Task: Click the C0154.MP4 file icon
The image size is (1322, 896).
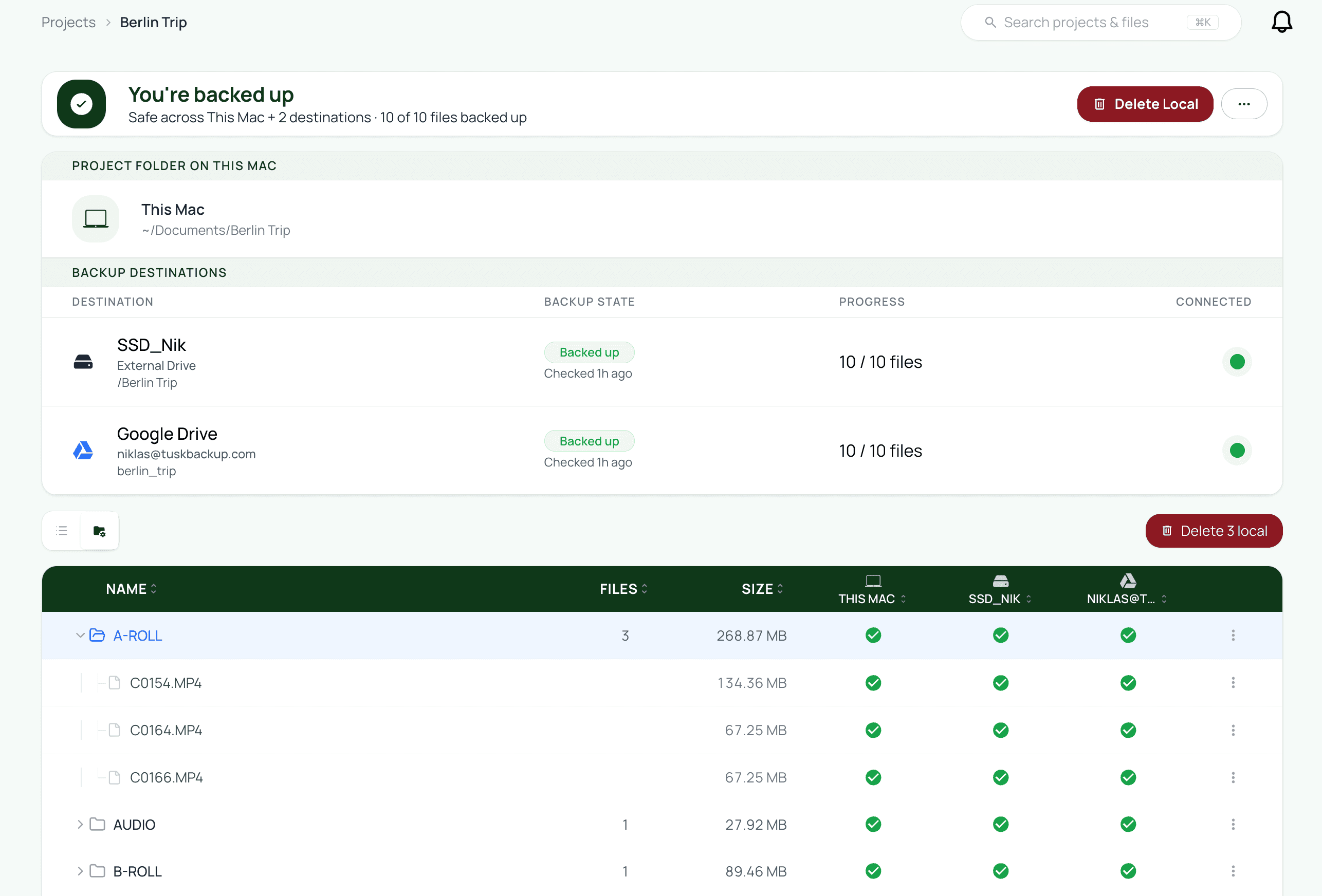Action: pyautogui.click(x=114, y=682)
